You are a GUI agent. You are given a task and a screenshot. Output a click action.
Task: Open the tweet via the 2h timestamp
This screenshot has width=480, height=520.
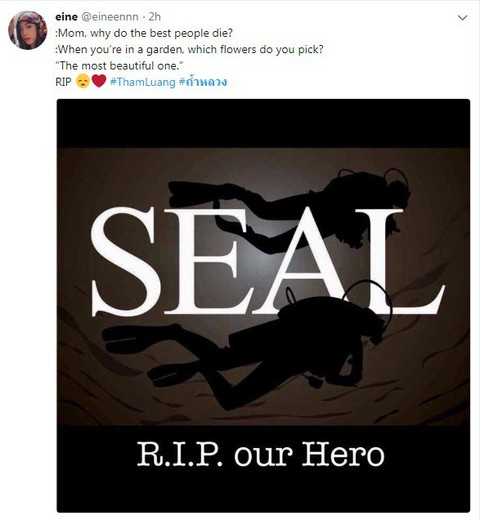point(154,17)
